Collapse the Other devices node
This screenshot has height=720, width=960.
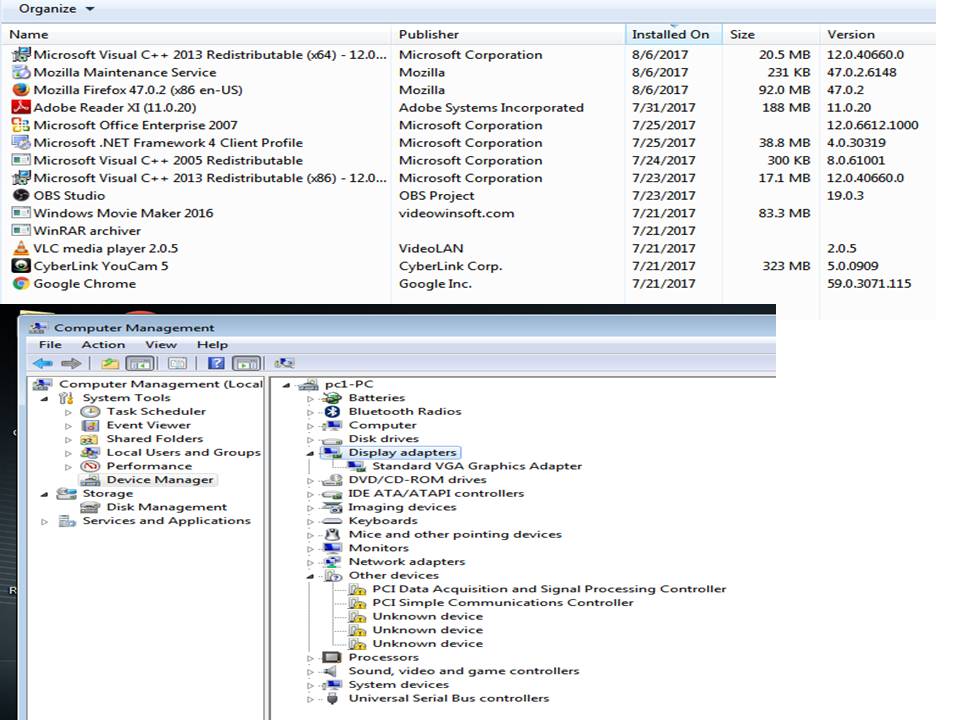click(x=310, y=577)
